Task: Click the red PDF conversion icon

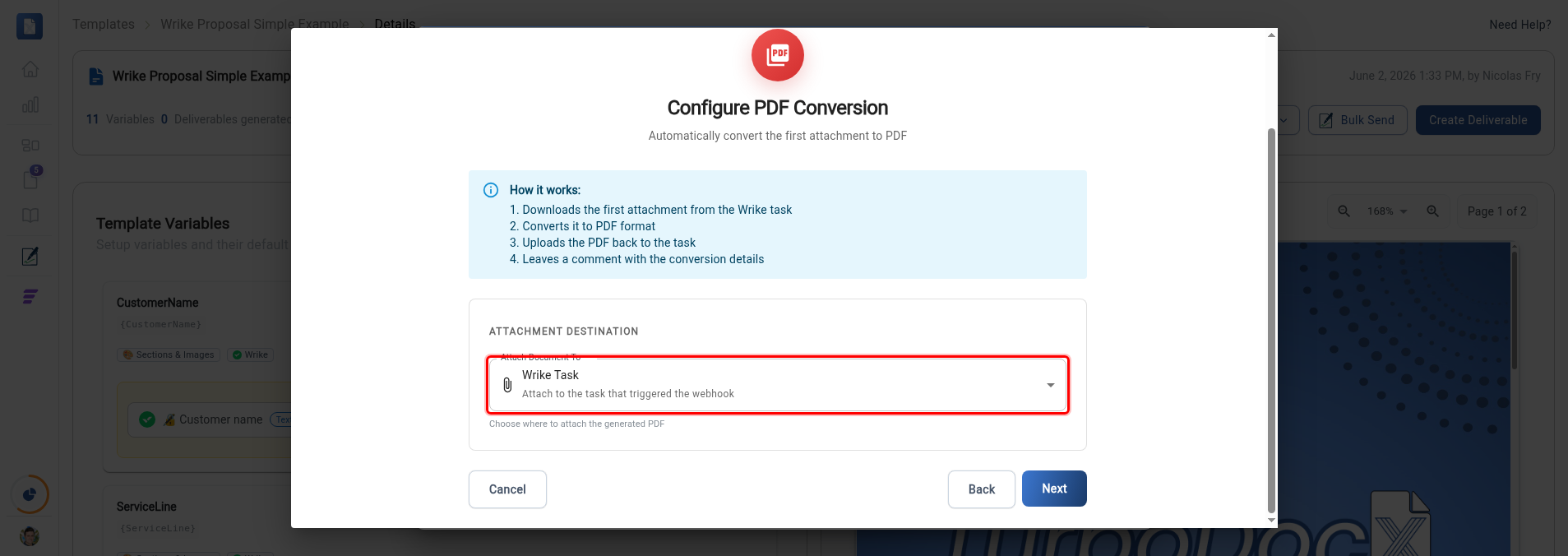Action: click(778, 55)
